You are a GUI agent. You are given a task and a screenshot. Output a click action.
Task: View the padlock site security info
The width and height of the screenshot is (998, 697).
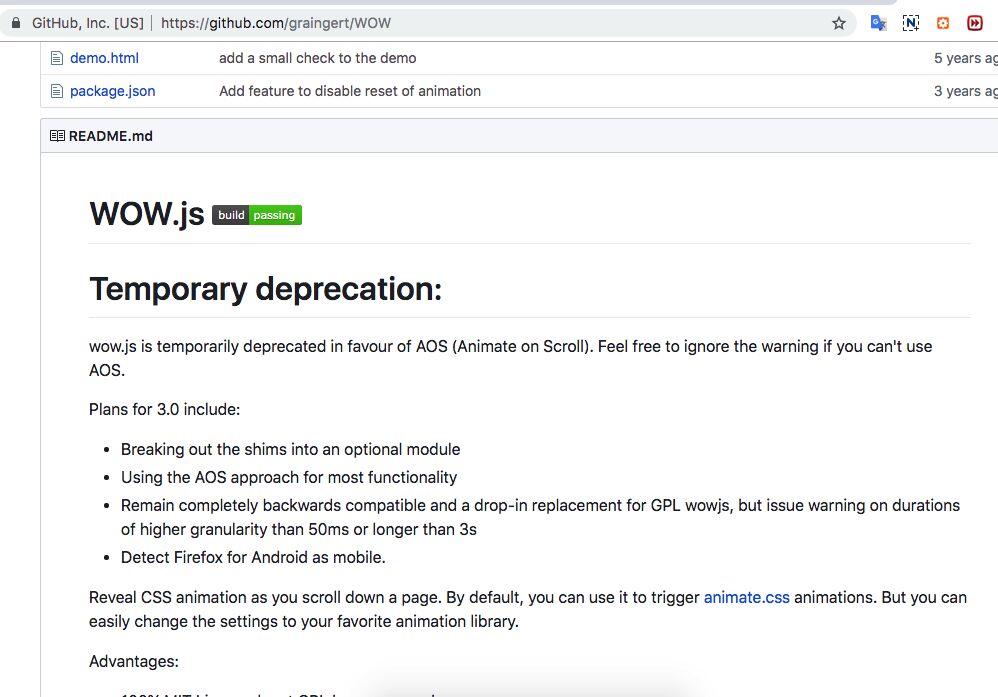(16, 23)
